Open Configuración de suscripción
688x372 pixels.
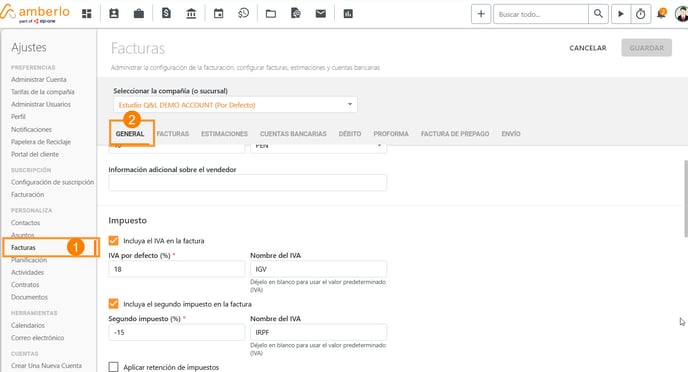point(52,182)
